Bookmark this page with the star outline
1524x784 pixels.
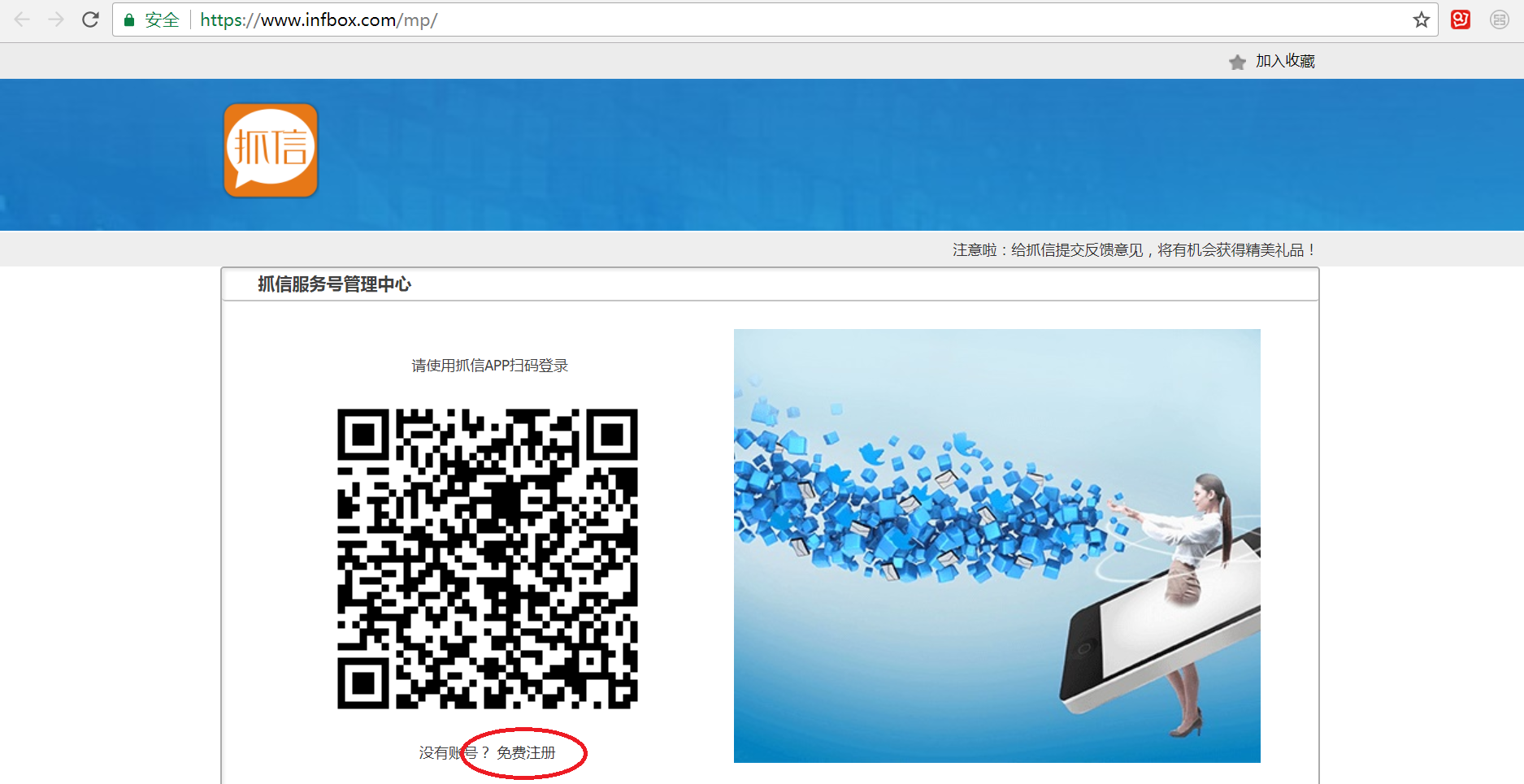click(x=1421, y=20)
